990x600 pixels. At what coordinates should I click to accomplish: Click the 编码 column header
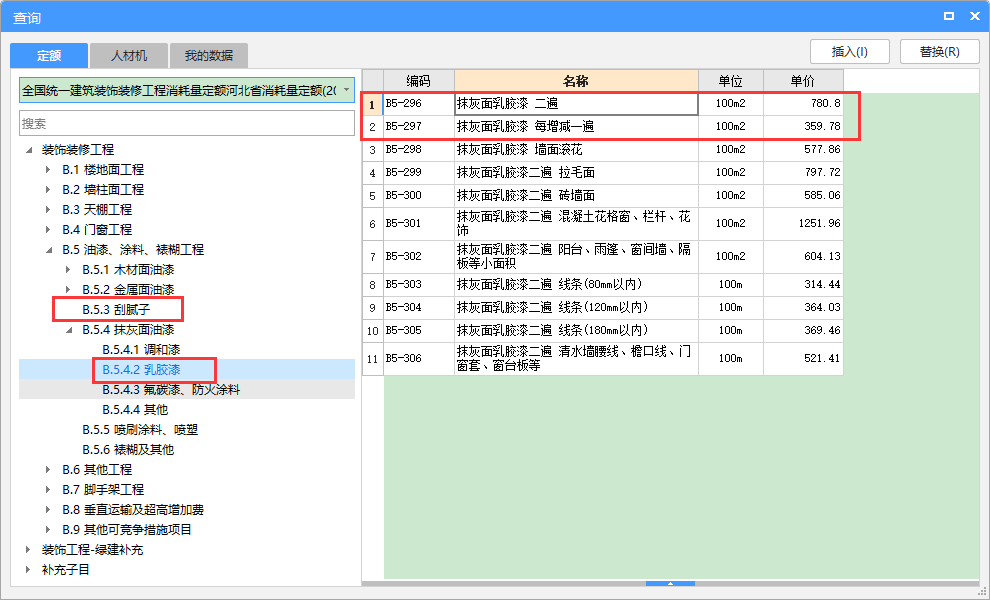click(x=419, y=81)
